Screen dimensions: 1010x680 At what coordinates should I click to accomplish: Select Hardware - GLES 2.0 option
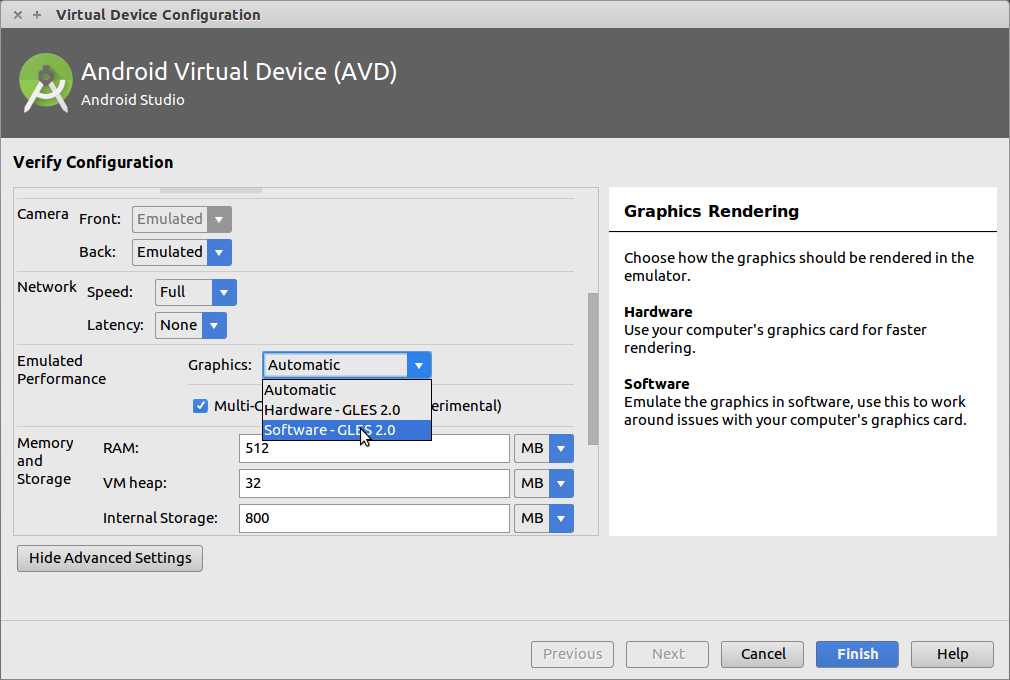tap(347, 410)
